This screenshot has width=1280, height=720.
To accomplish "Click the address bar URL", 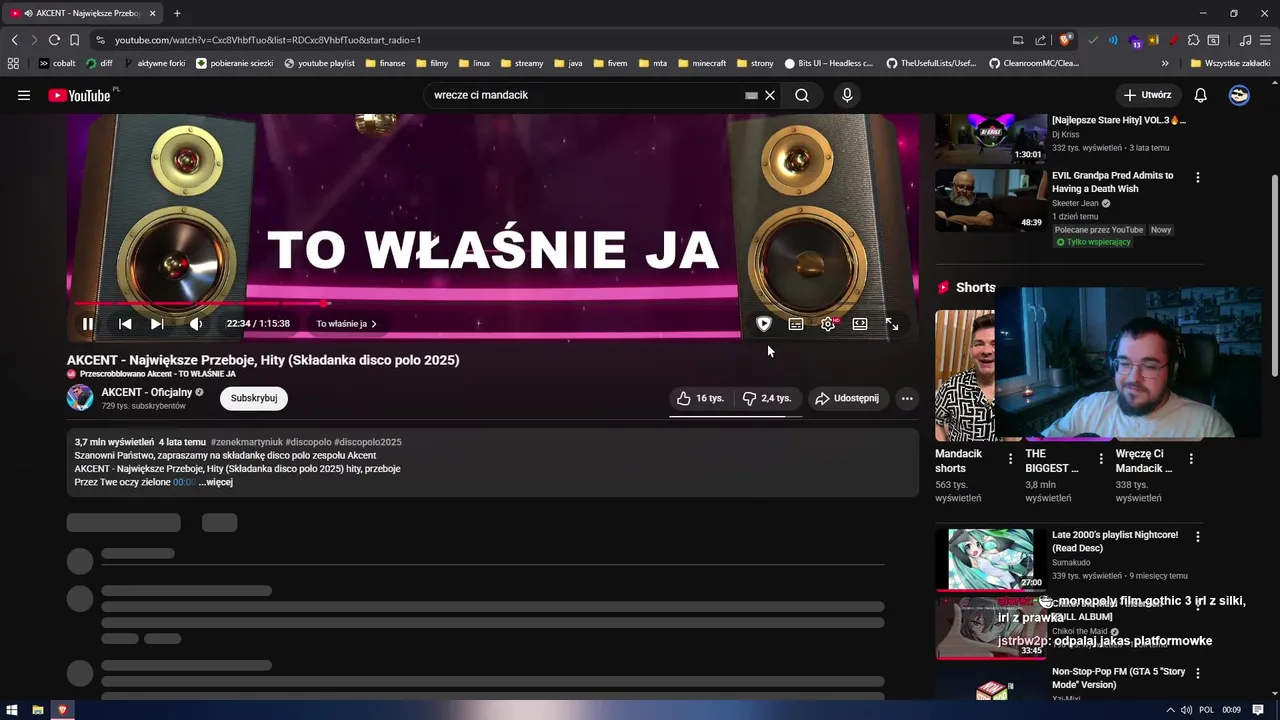I will 268,40.
